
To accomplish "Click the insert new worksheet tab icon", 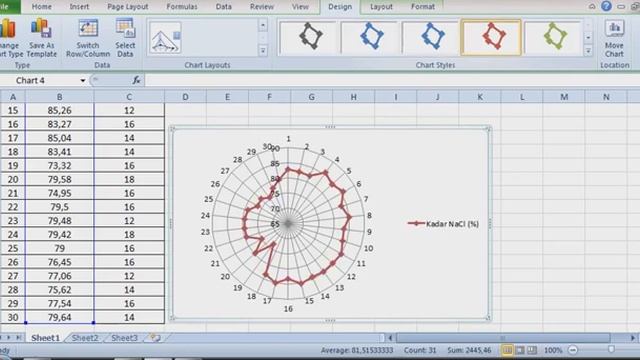I will tap(156, 338).
